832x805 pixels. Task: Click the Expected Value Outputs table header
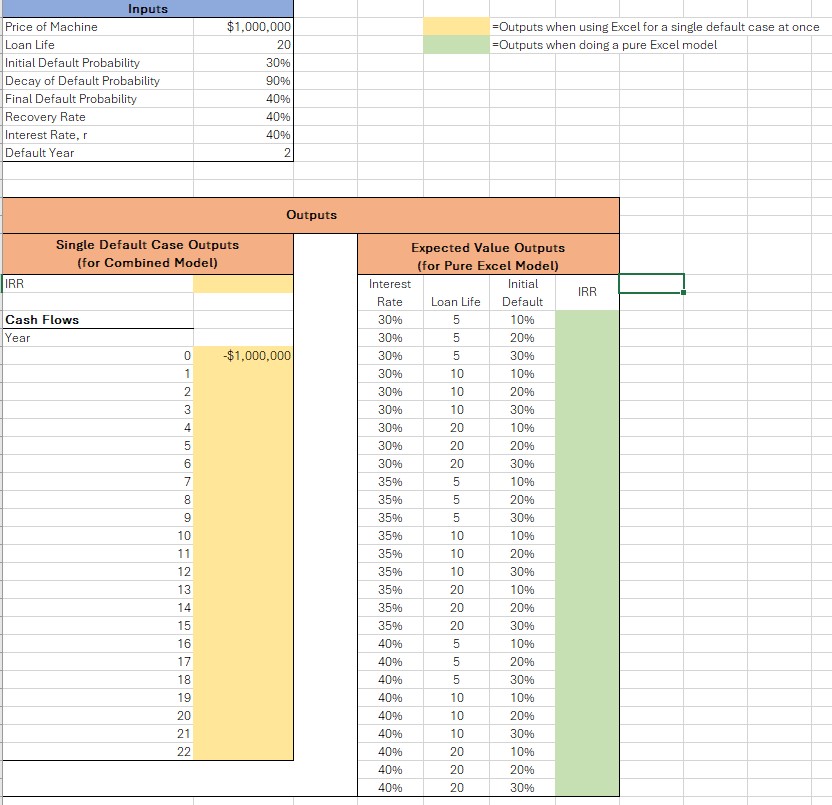tap(488, 254)
